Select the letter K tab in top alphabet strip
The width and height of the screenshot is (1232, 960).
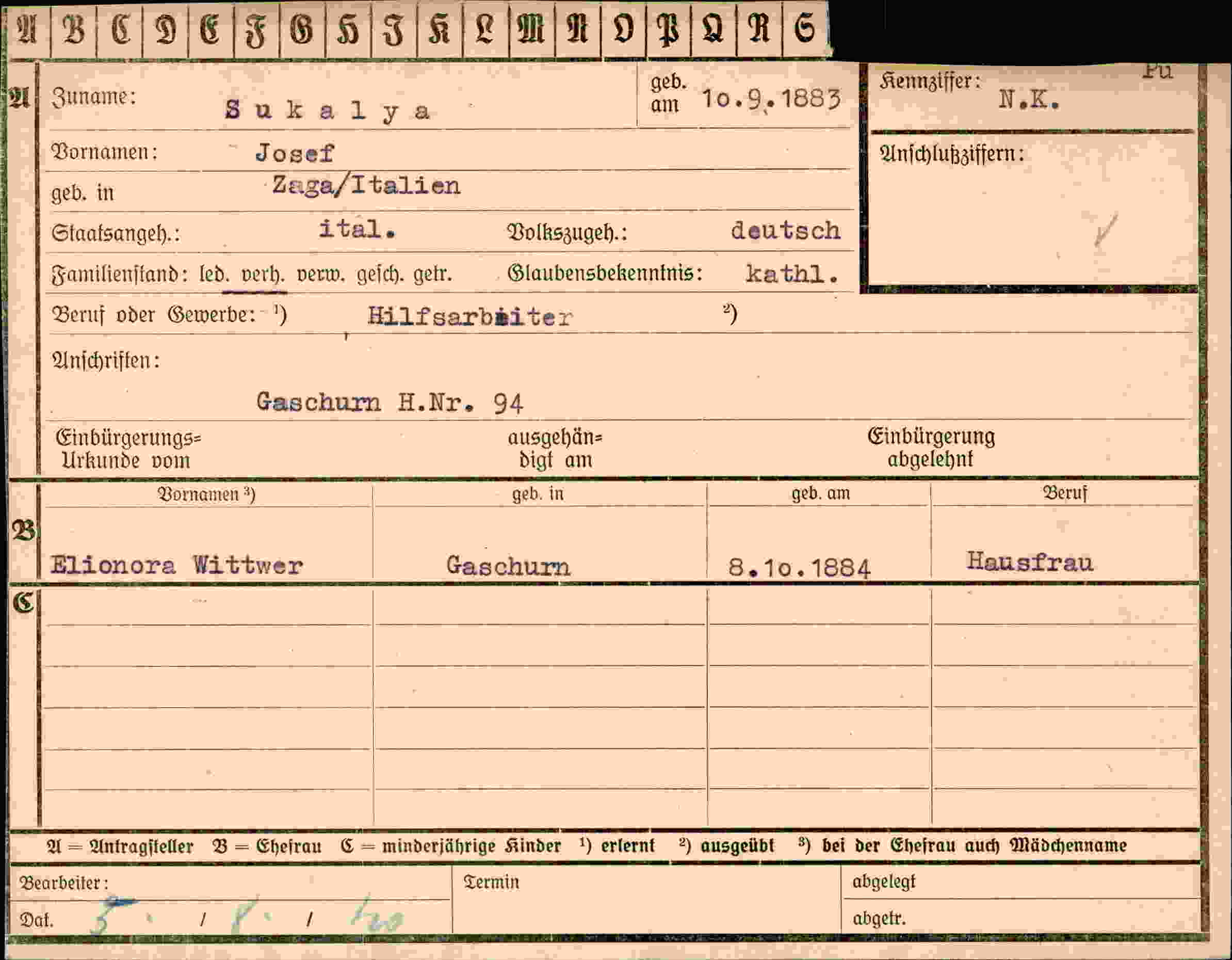coord(440,29)
